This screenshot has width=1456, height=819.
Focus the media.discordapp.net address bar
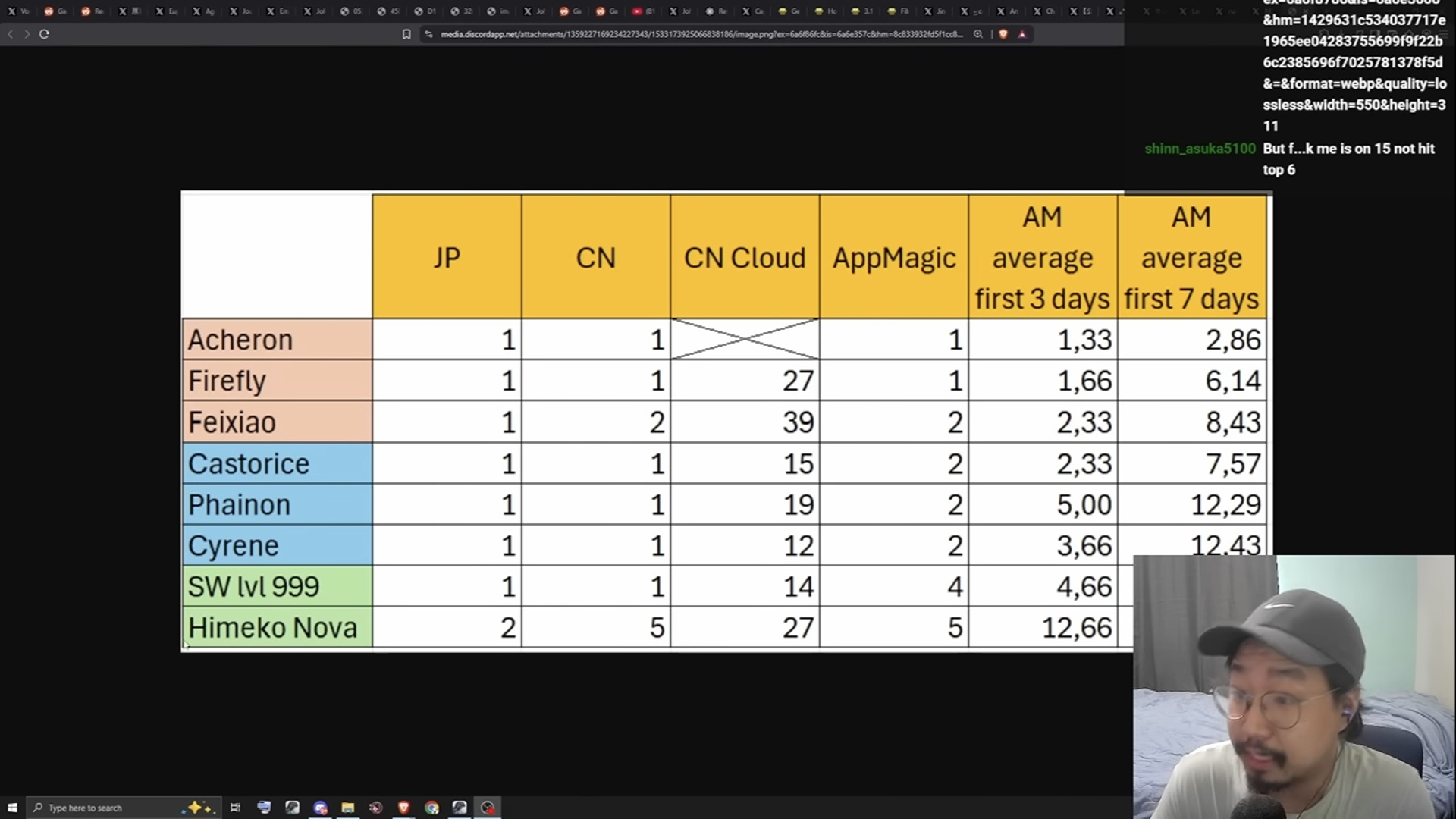coord(701,34)
